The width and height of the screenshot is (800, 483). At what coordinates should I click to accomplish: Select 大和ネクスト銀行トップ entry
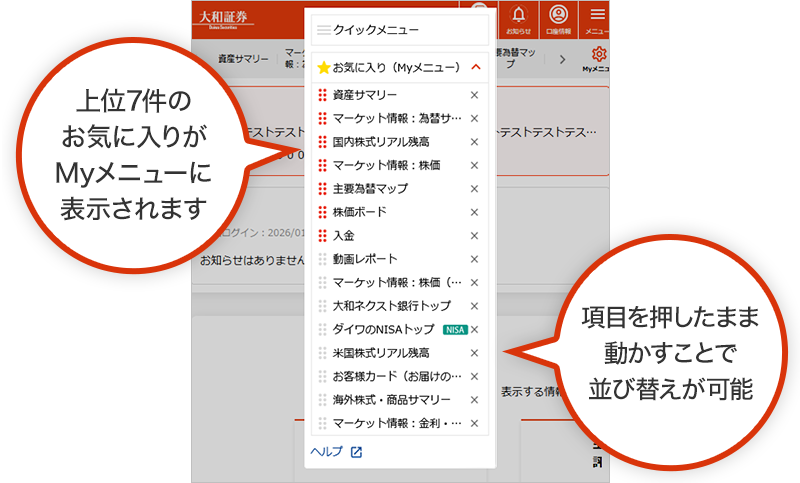click(x=392, y=306)
